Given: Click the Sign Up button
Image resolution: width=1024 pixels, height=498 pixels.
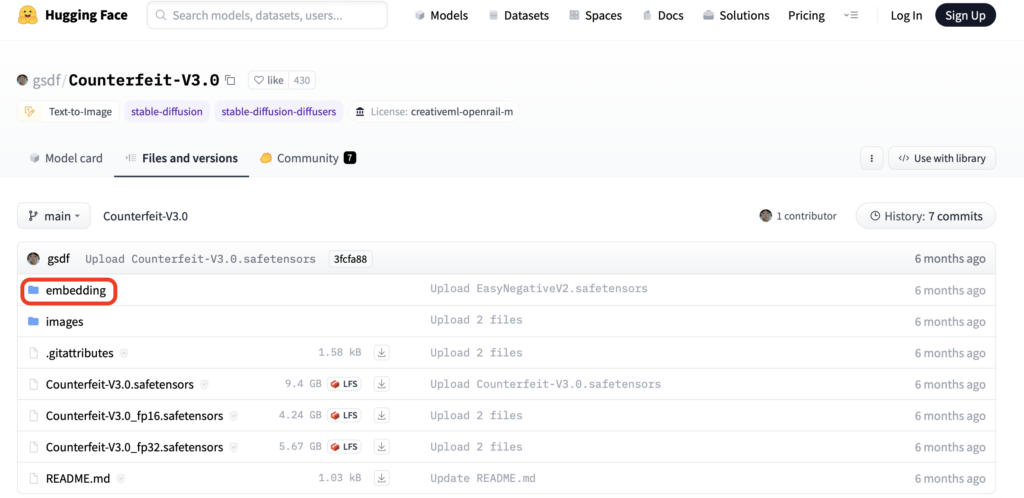Looking at the screenshot, I should click(x=965, y=16).
